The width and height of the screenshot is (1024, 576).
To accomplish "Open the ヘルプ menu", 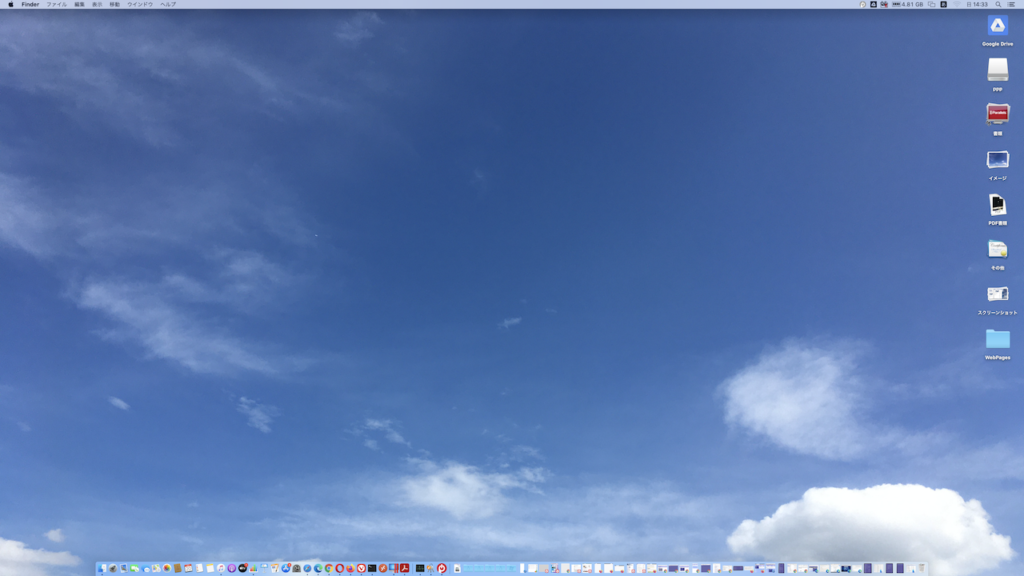I will [x=168, y=4].
